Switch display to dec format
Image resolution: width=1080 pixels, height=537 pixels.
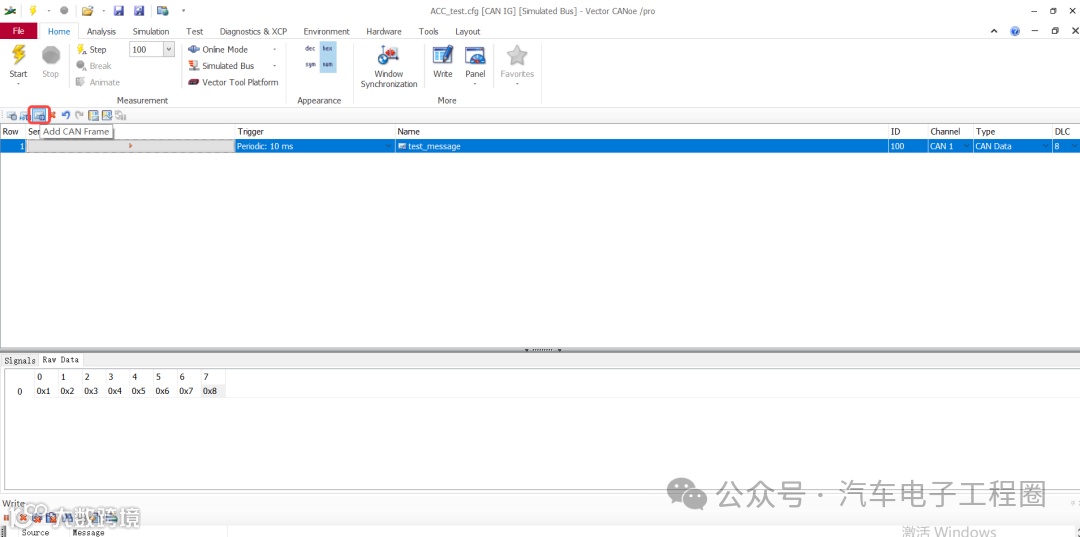tap(310, 49)
